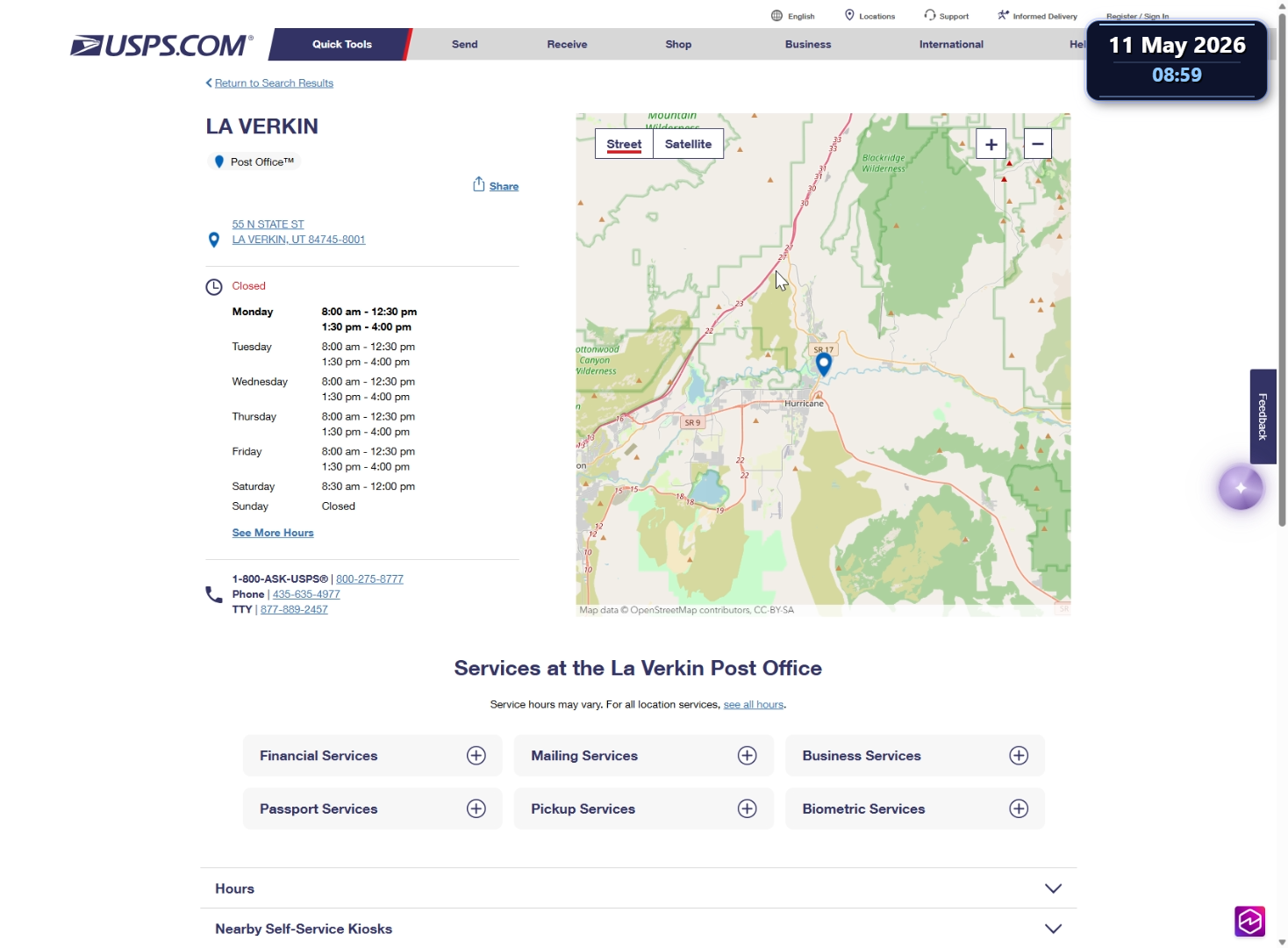
Task: Expand Mailing Services
Action: click(644, 756)
